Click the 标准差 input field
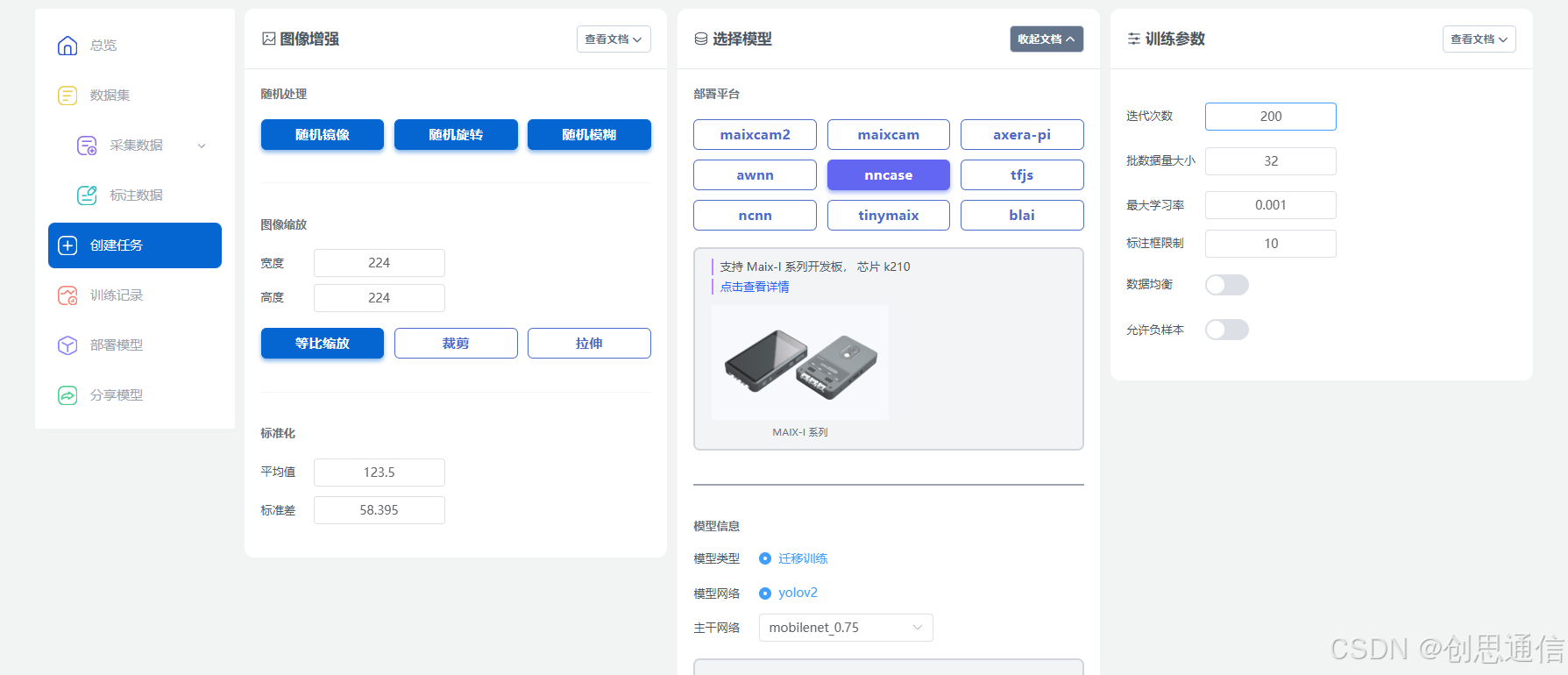The width and height of the screenshot is (1568, 675). click(380, 510)
